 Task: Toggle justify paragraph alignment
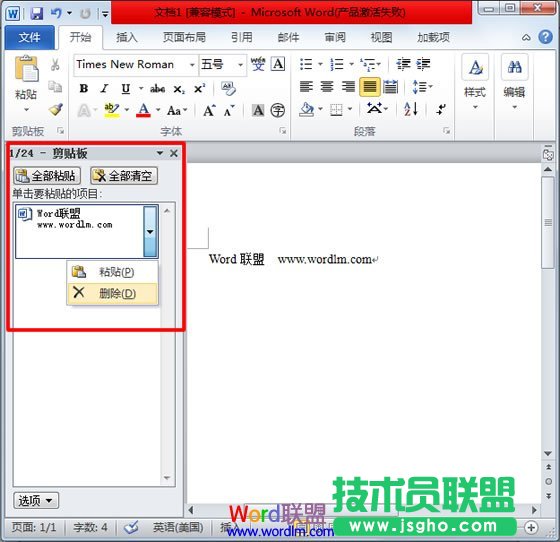[370, 87]
